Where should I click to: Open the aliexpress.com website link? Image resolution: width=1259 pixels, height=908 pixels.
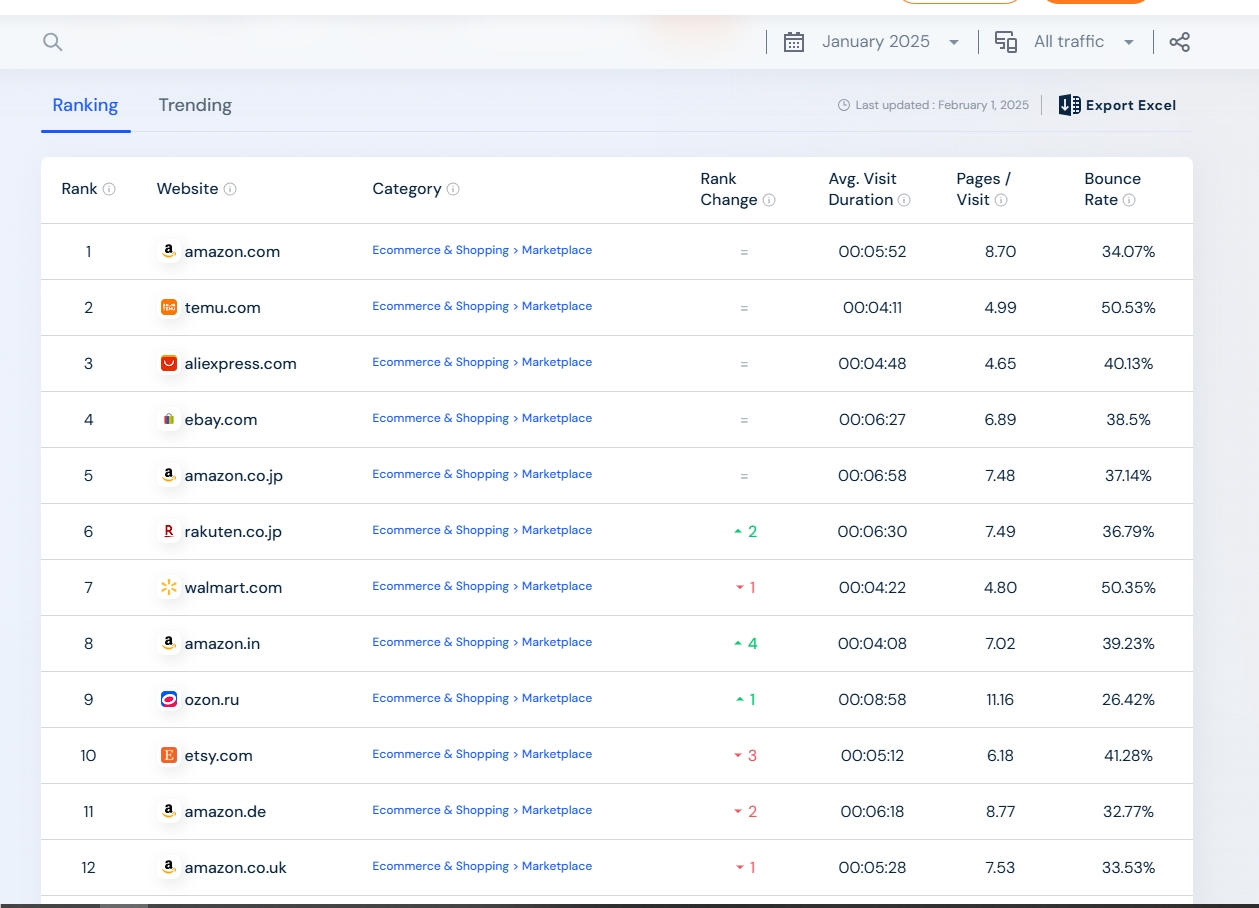241,364
